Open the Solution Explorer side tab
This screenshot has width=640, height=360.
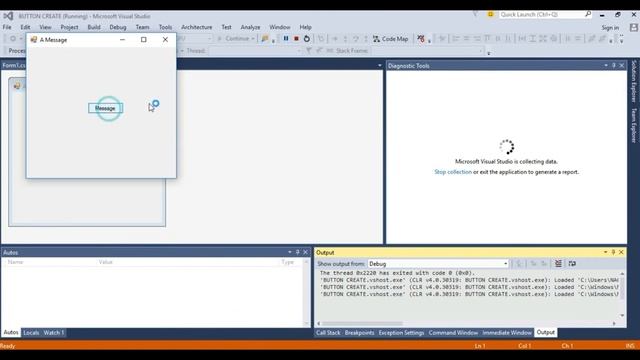click(634, 81)
